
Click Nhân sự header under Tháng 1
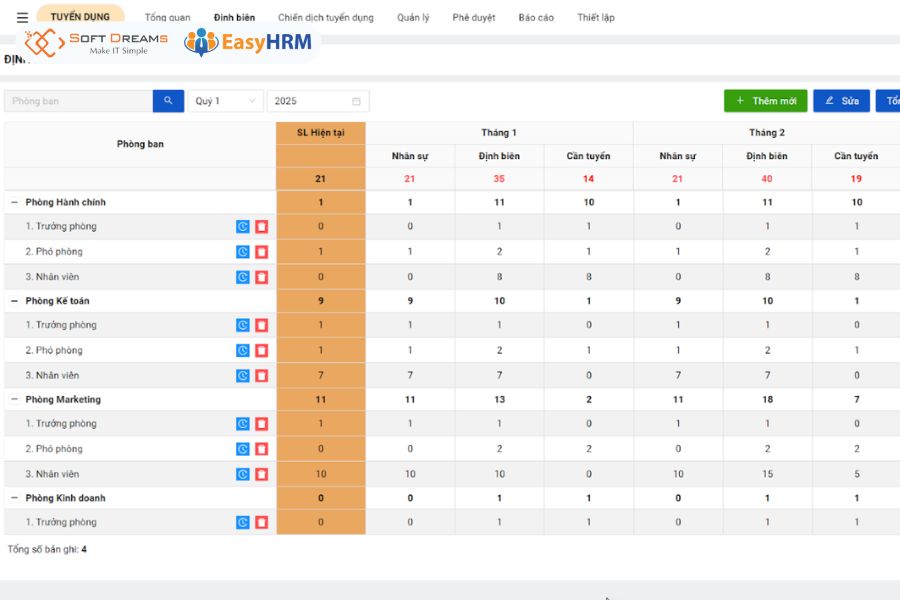coord(410,156)
